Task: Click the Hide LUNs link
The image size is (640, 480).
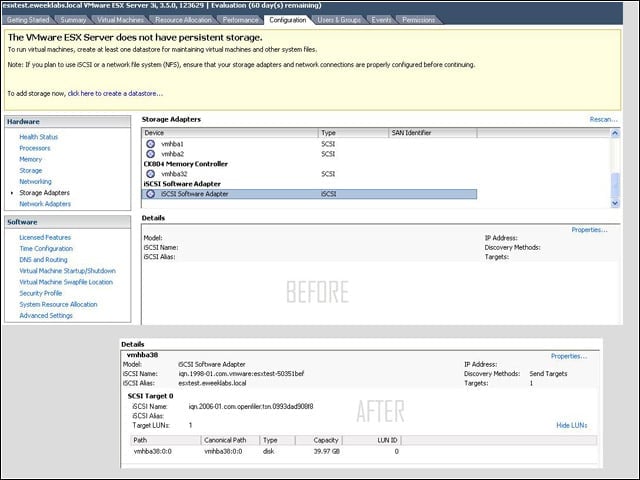Action: [571, 425]
